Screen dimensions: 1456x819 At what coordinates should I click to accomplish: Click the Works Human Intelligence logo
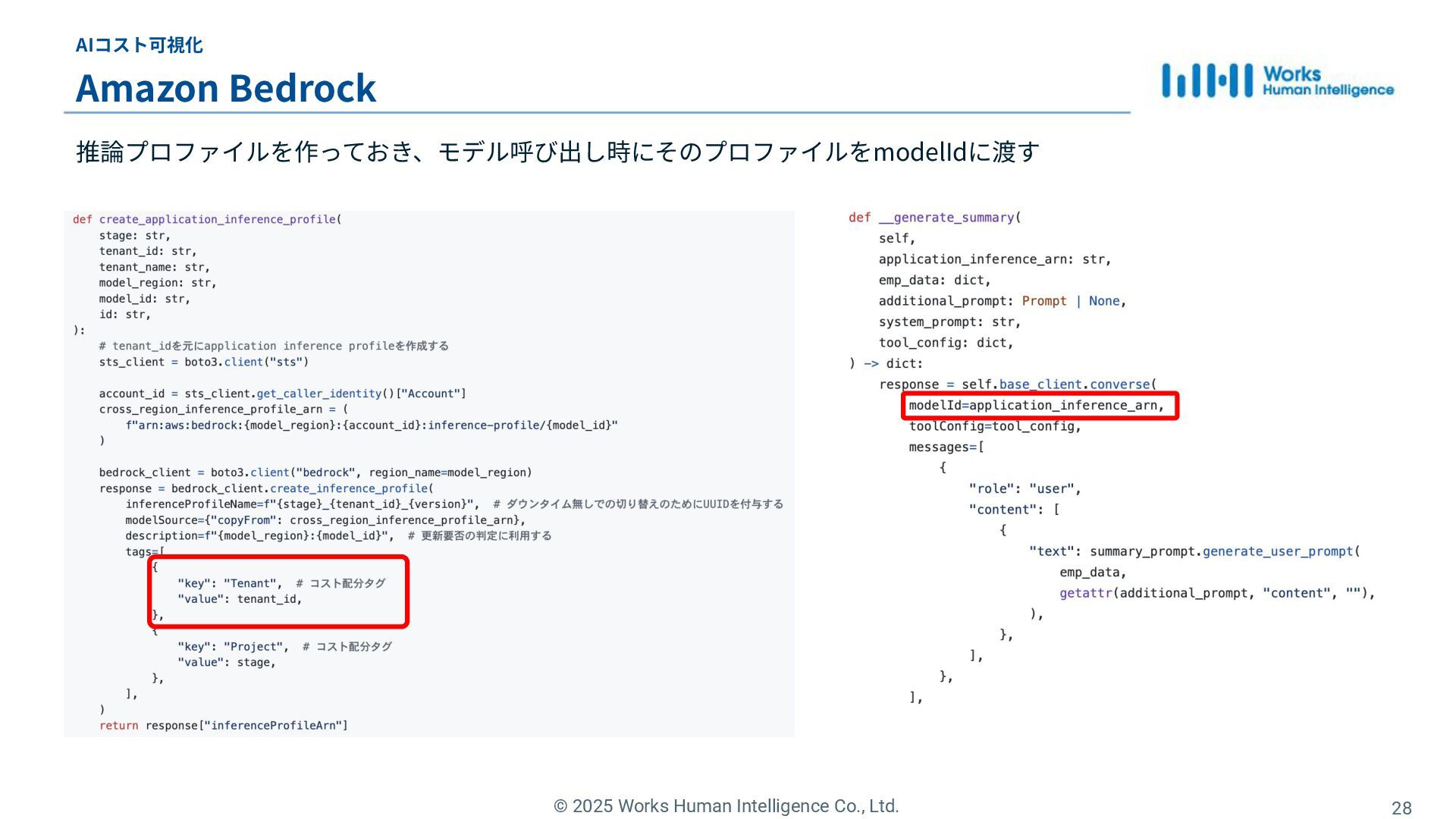(x=1277, y=81)
